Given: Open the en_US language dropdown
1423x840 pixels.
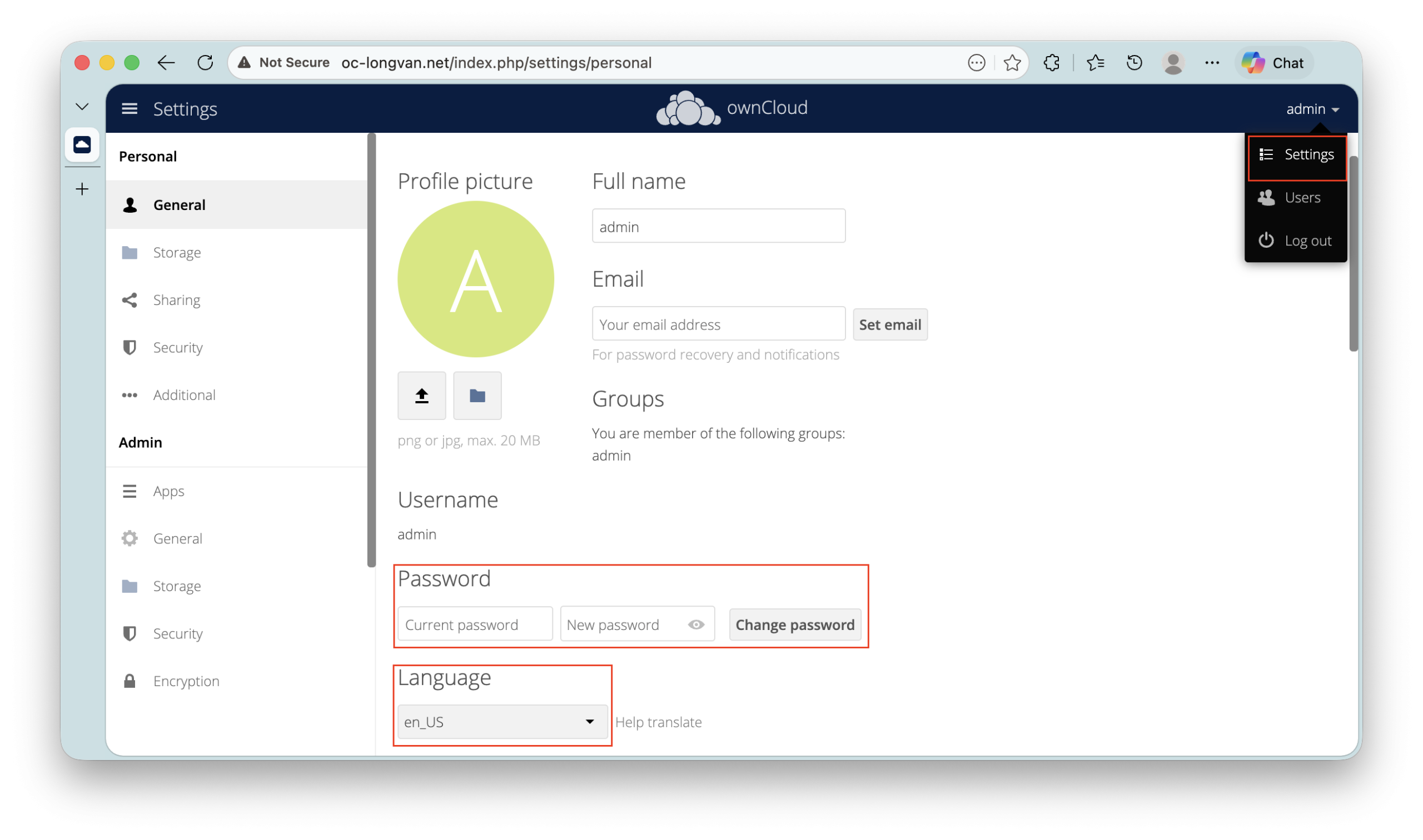Looking at the screenshot, I should 502,722.
